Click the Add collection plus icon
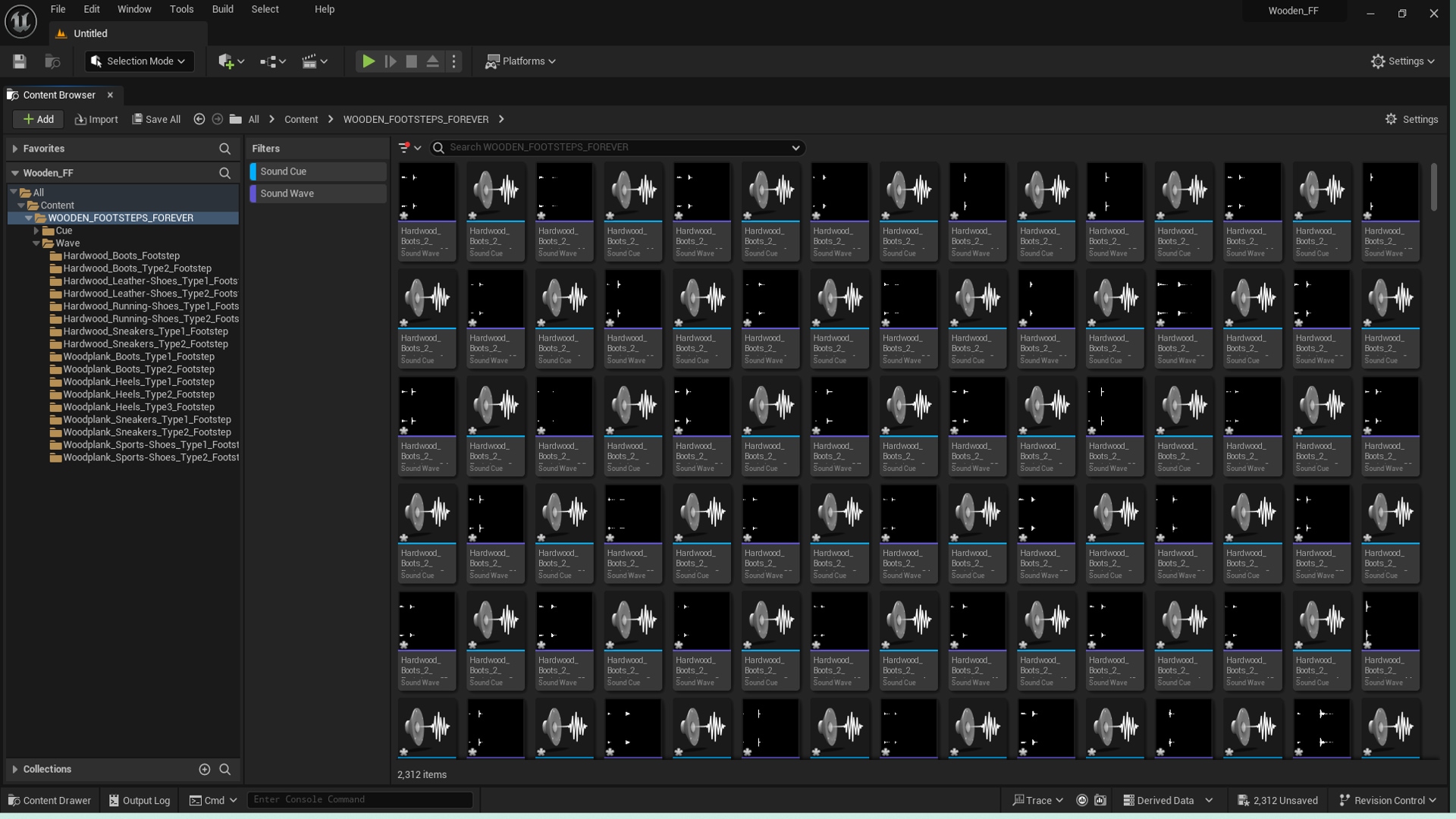 [x=204, y=769]
